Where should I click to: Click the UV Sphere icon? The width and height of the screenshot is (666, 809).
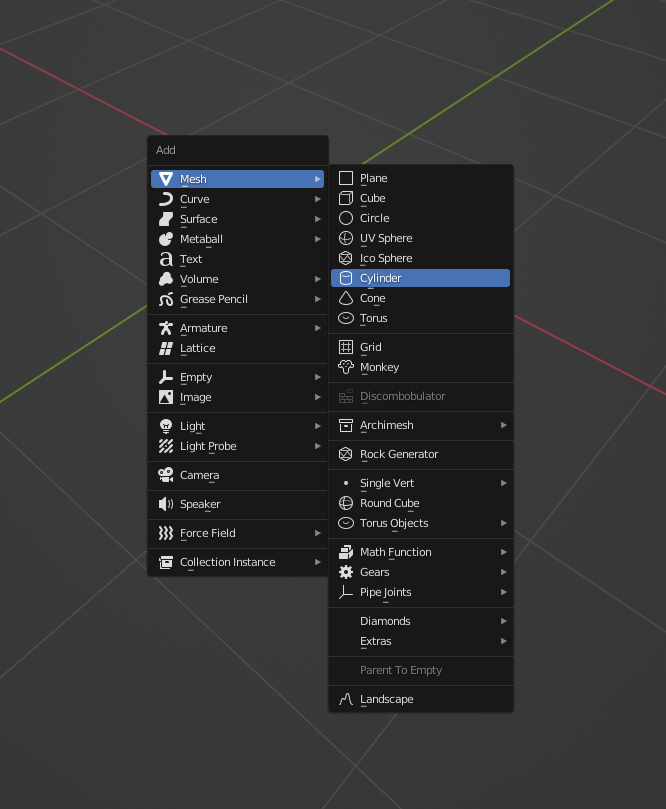[346, 238]
